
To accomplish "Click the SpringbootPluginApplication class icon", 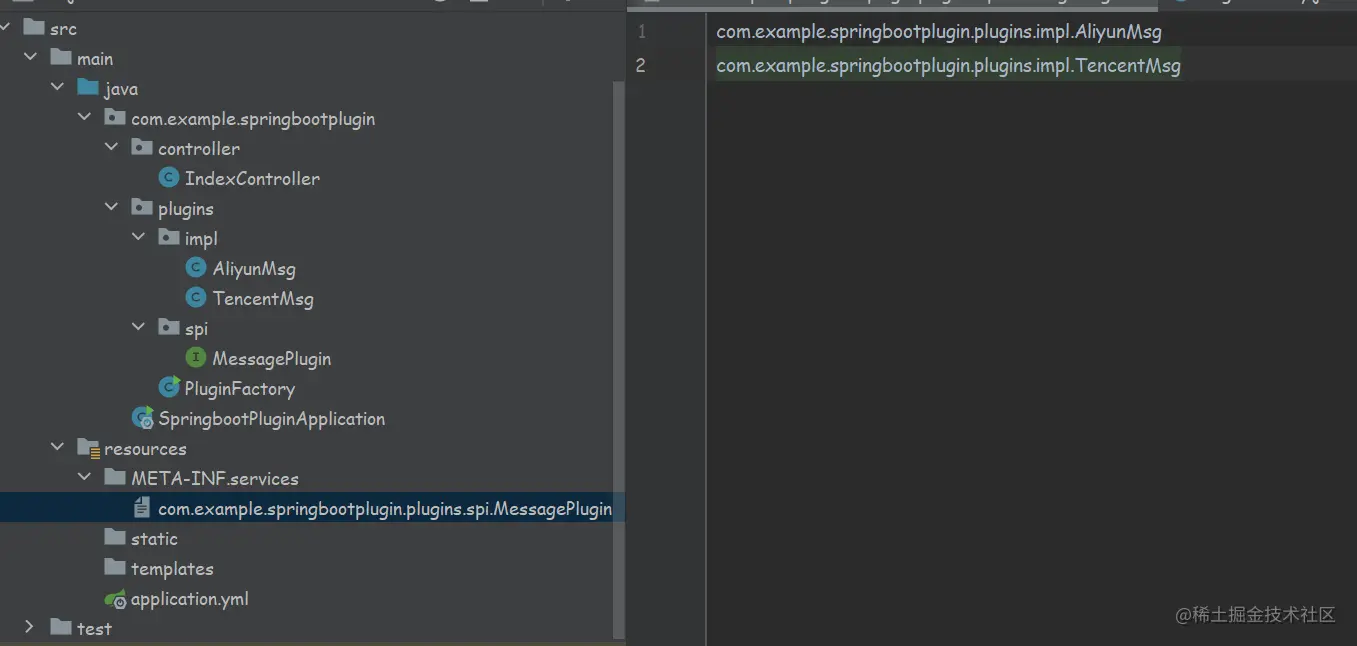I will 143,418.
